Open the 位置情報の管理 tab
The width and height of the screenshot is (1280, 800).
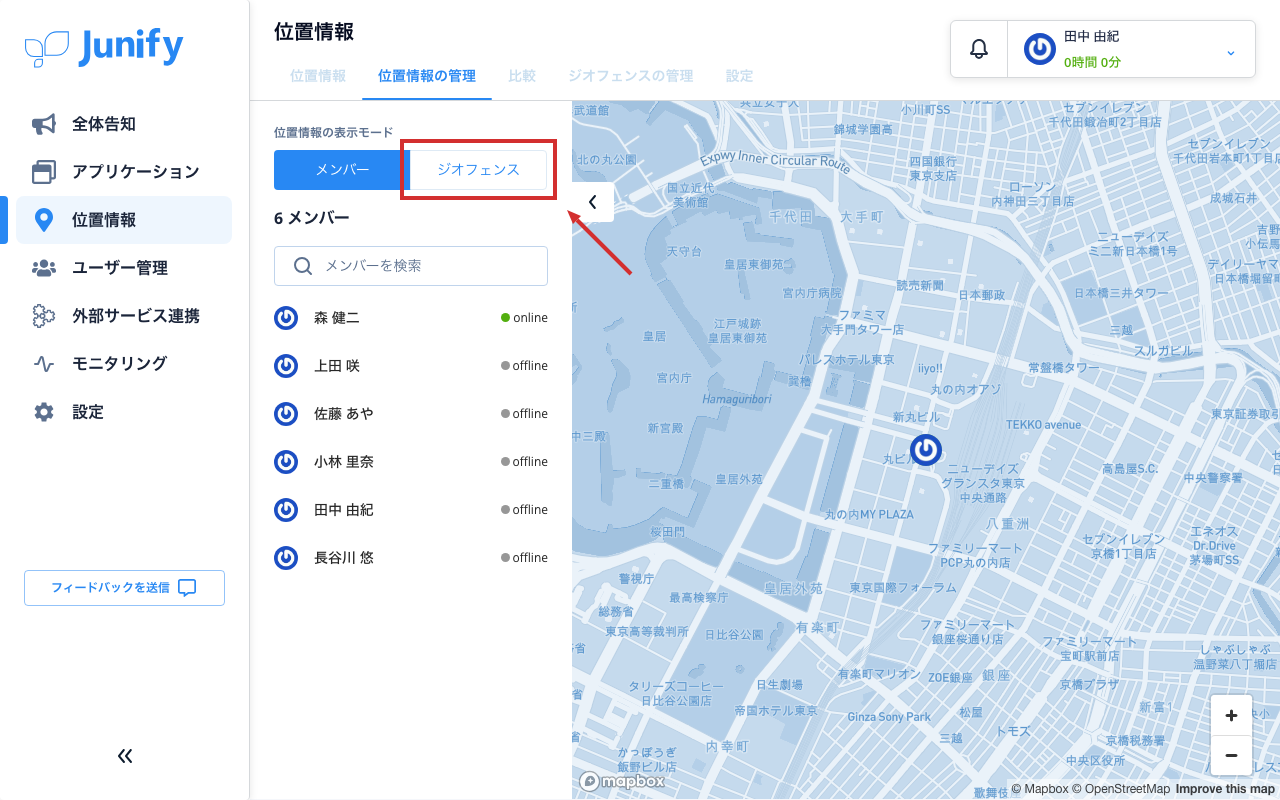427,76
